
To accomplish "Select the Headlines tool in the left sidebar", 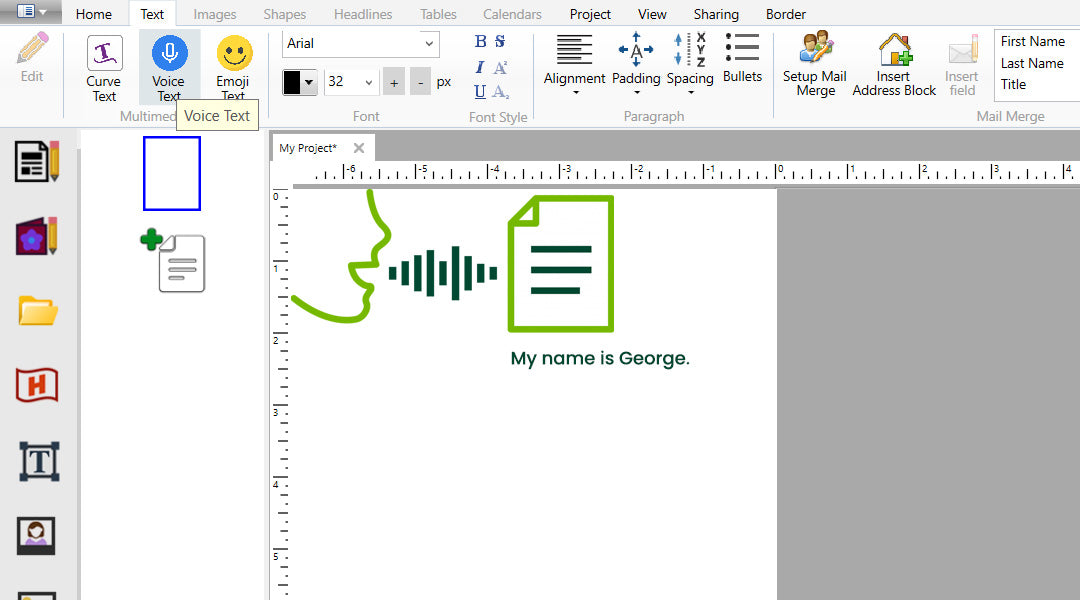I will click(36, 385).
